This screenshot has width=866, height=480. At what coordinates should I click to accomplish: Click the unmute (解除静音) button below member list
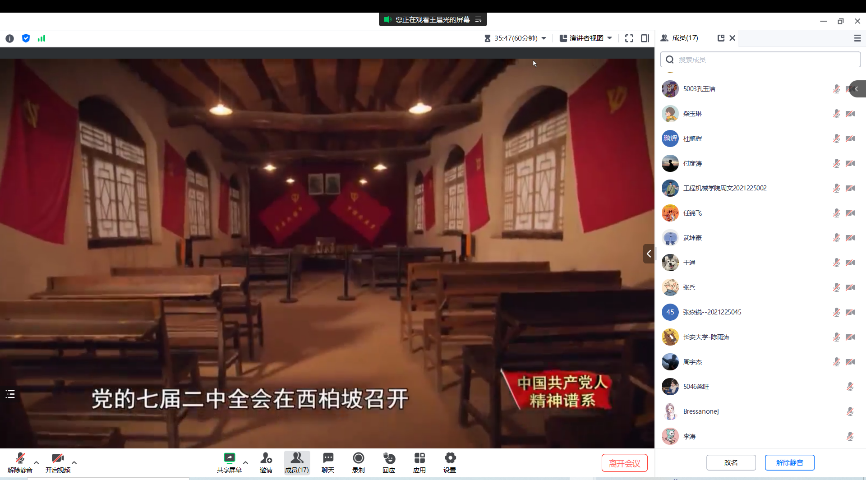click(x=789, y=463)
